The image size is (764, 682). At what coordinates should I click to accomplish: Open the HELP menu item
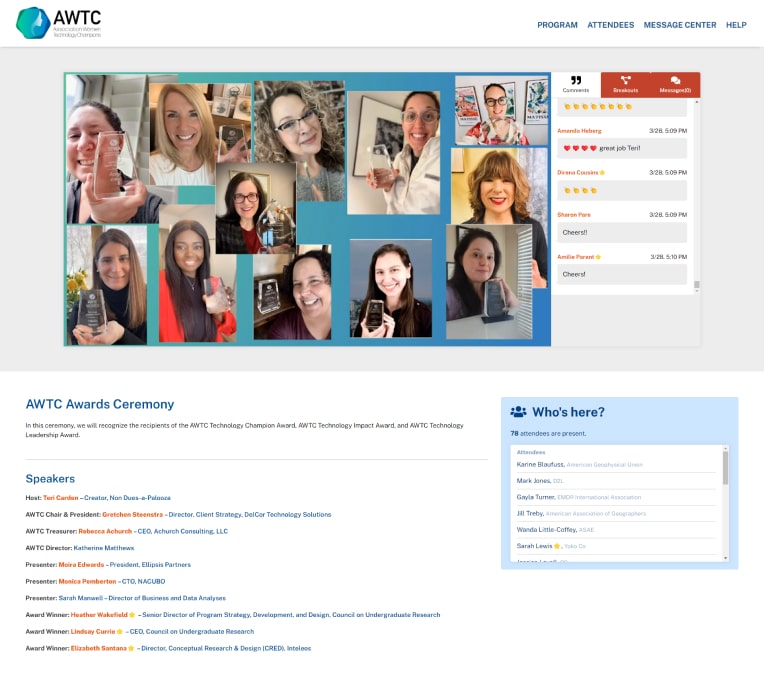point(736,25)
